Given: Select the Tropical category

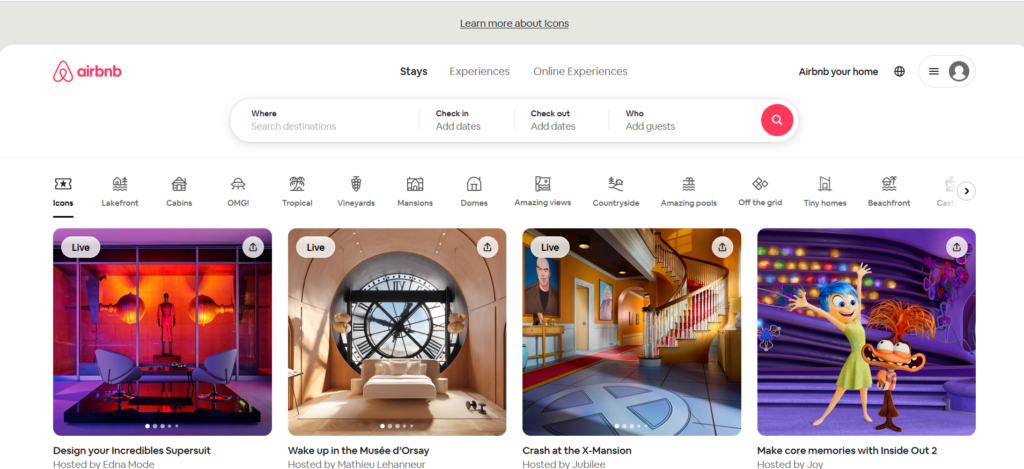Looking at the screenshot, I should coord(297,192).
